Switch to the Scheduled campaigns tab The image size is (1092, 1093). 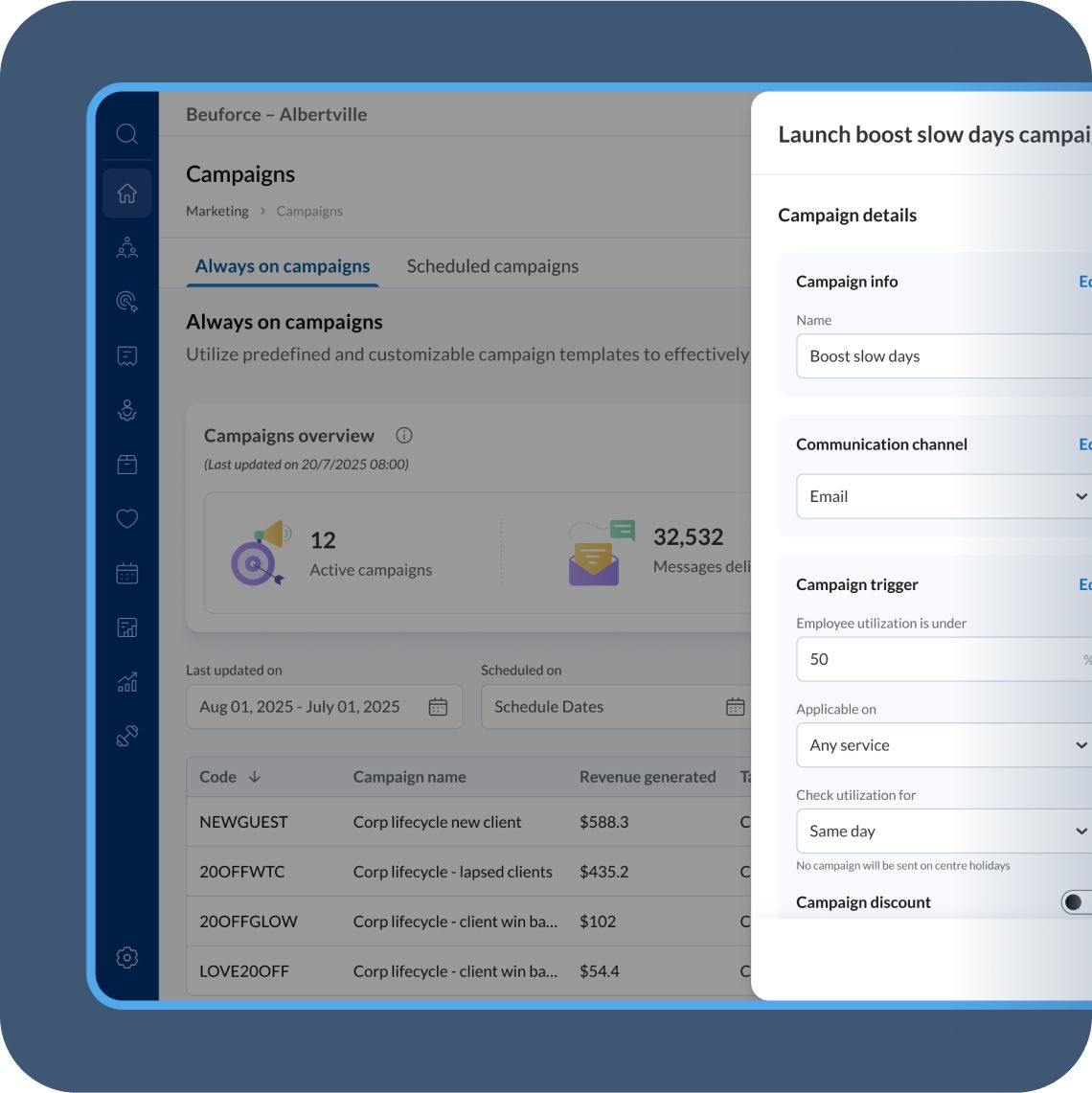[x=492, y=265]
